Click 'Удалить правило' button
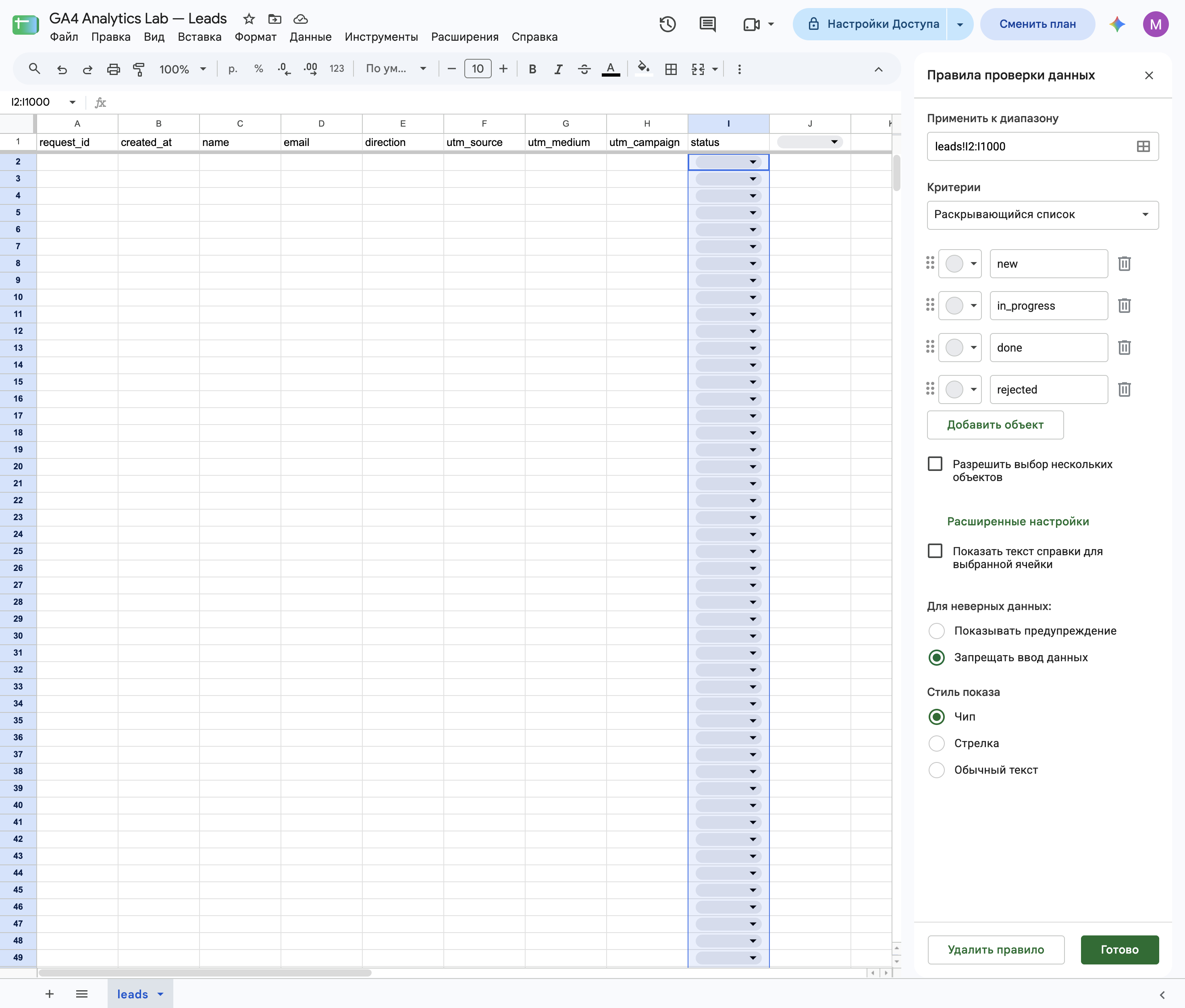The width and height of the screenshot is (1185, 1008). 996,950
